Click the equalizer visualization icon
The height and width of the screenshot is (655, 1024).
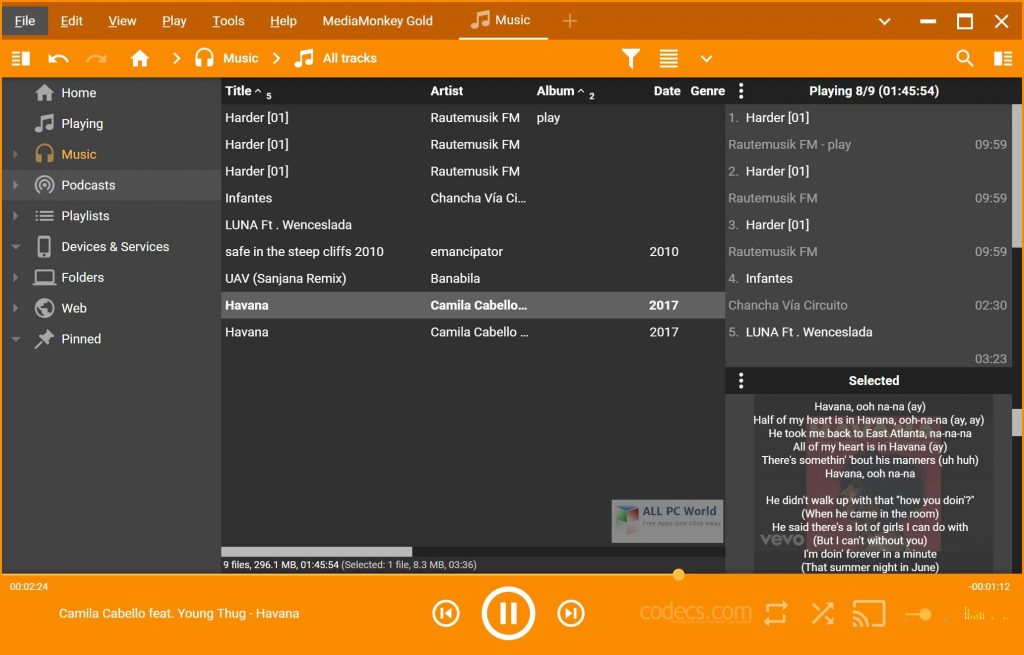985,613
